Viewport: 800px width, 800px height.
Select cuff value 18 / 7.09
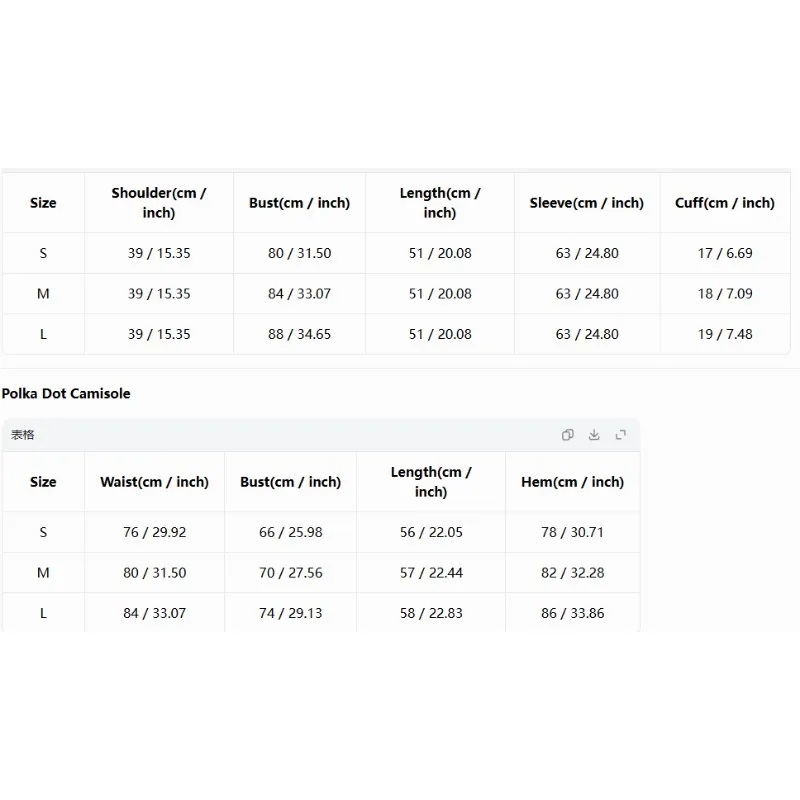point(725,293)
